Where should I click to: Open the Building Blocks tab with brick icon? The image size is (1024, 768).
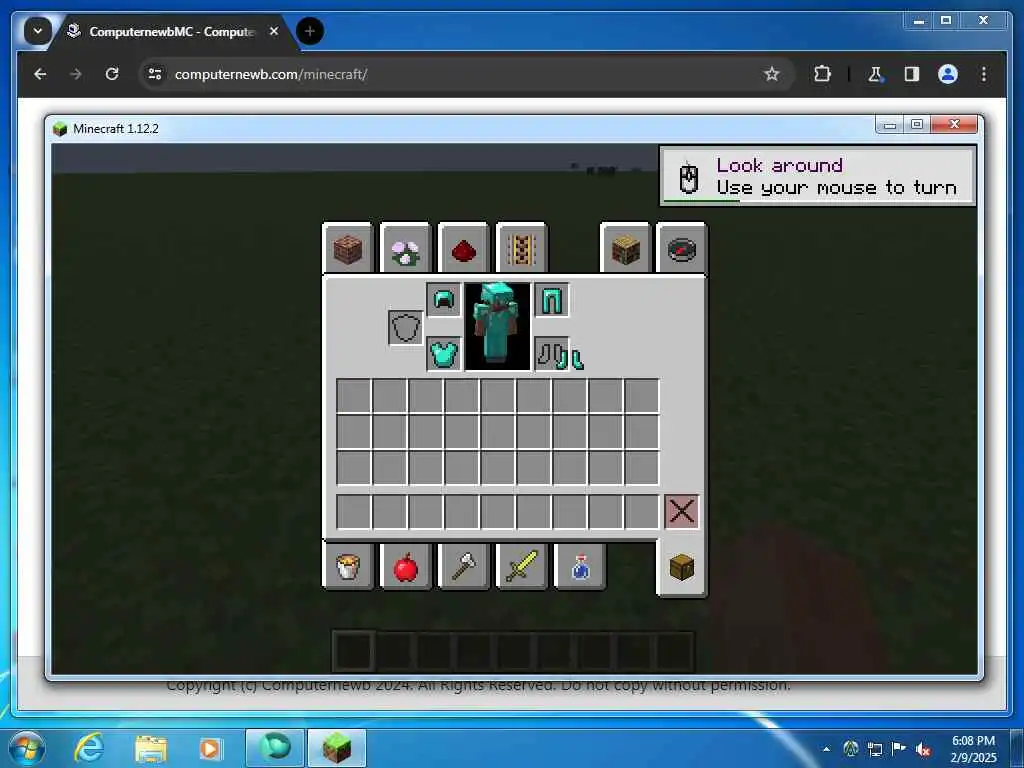pyautogui.click(x=347, y=249)
